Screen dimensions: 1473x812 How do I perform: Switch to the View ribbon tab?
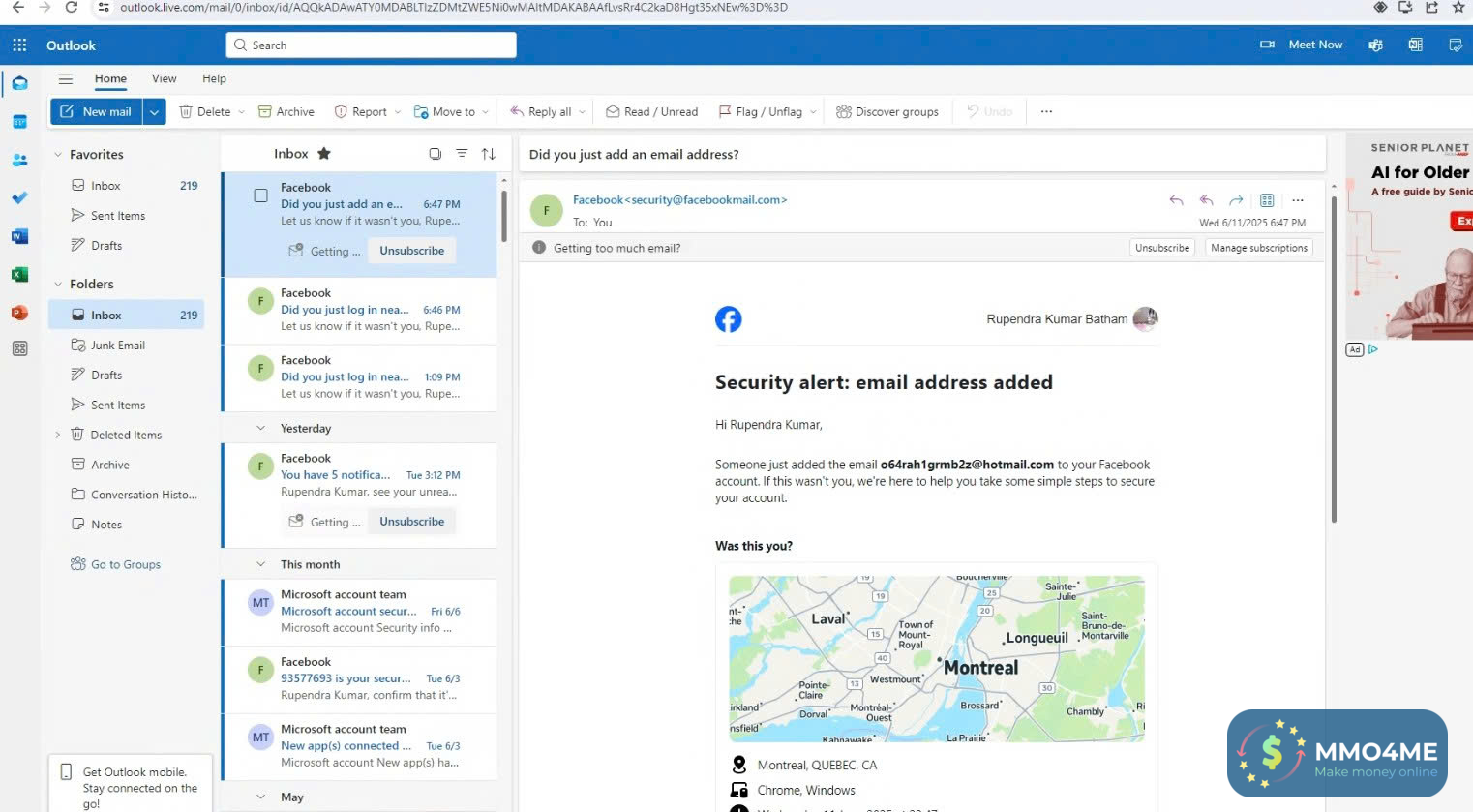pyautogui.click(x=165, y=79)
